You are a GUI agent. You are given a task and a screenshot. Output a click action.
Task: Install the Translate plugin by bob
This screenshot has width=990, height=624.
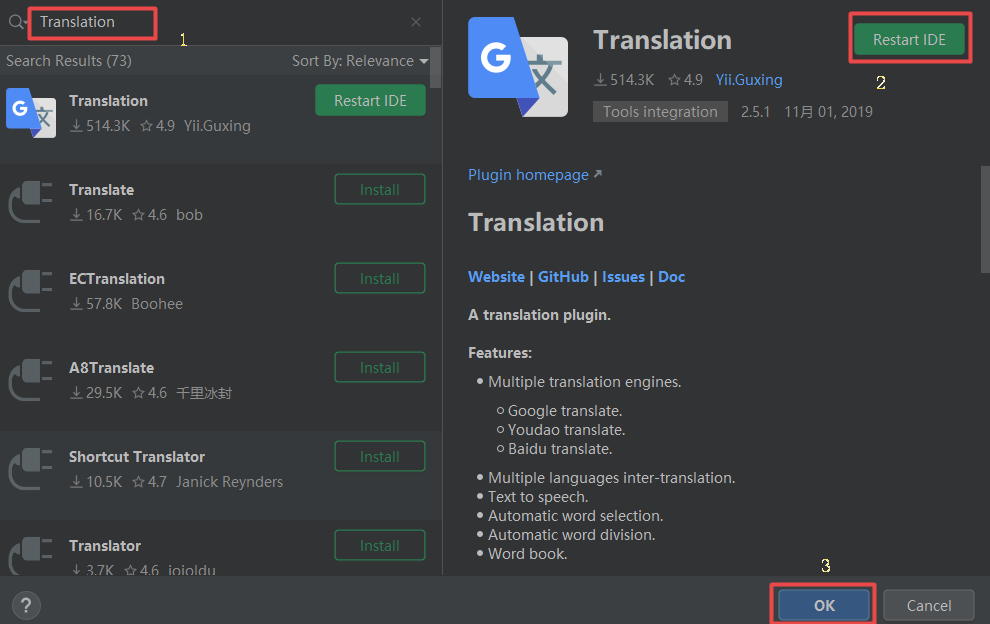pyautogui.click(x=379, y=189)
